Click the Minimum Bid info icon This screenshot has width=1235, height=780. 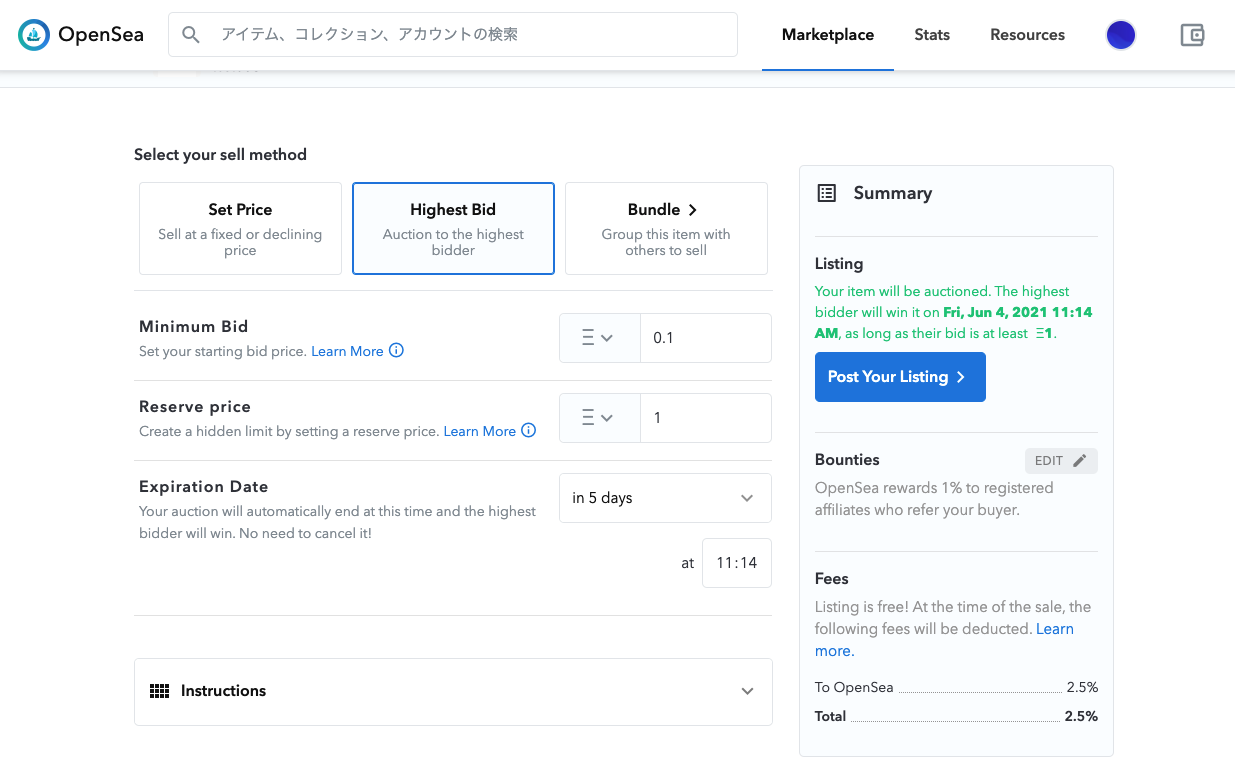pos(396,350)
